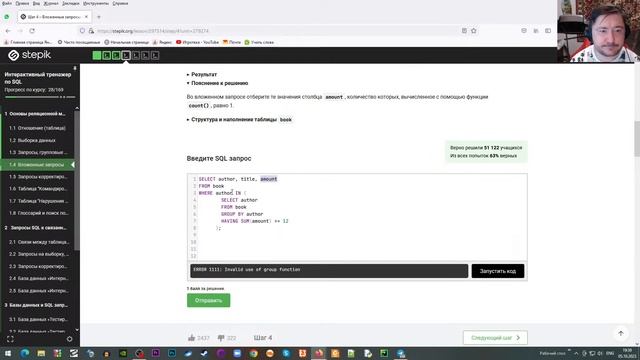Click the tracking protection shield icon
The height and width of the screenshot is (360, 640).
[82, 31]
